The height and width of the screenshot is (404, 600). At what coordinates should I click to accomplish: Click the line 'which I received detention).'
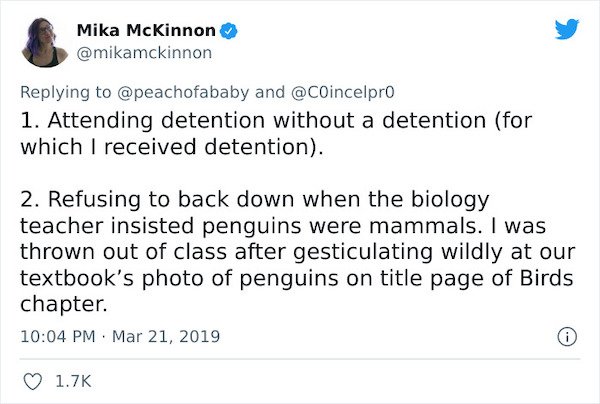172,147
